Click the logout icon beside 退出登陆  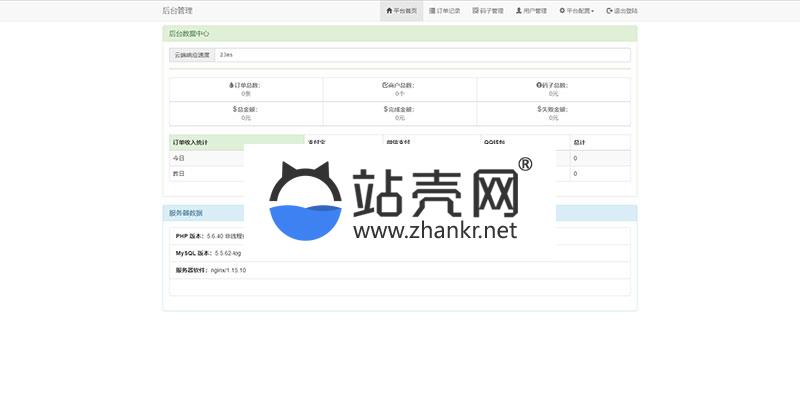[x=609, y=11]
